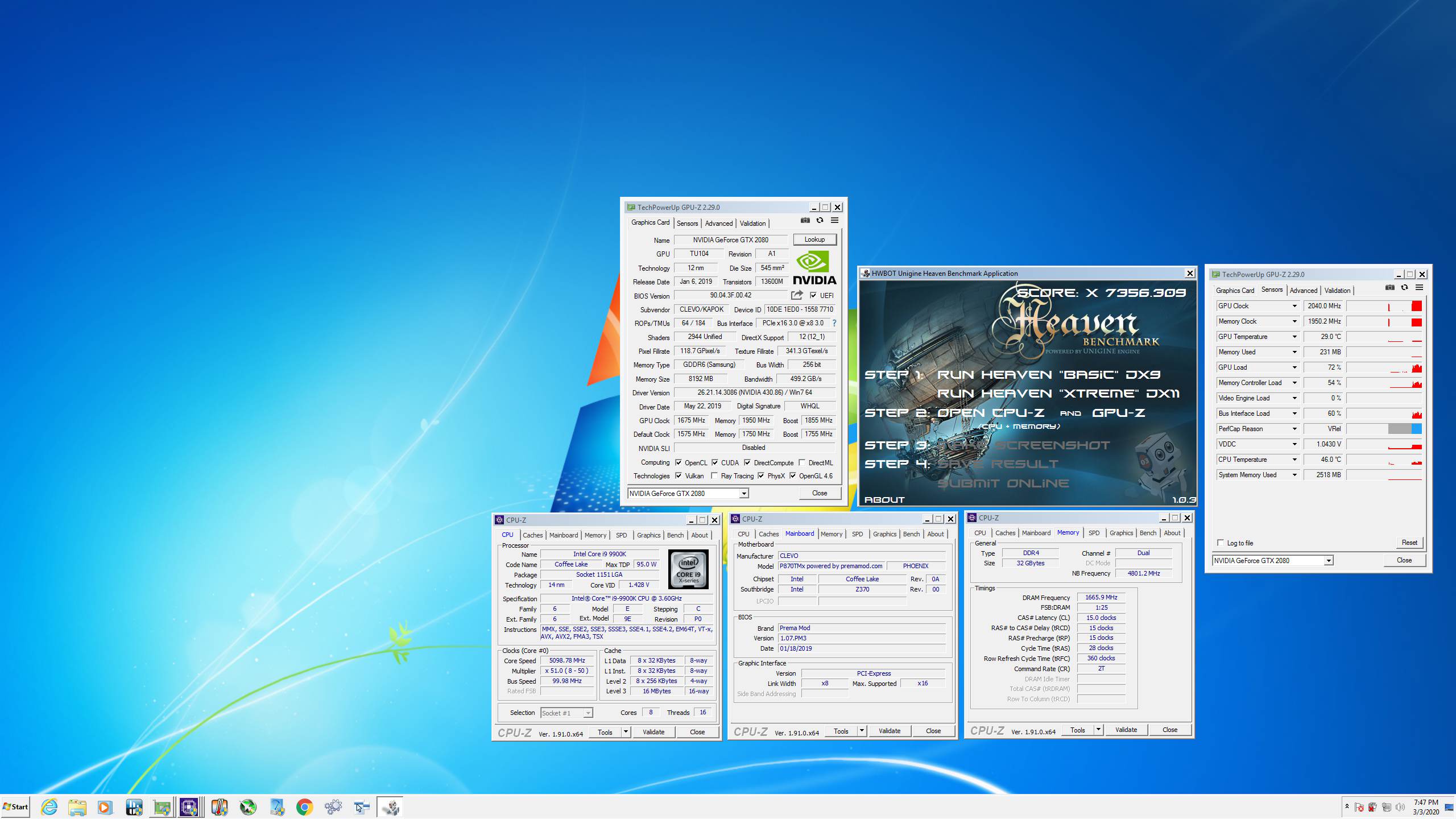The height and width of the screenshot is (819, 1456).
Task: Click the refresh icon in GPU-Z Sensors window
Action: 1404,288
